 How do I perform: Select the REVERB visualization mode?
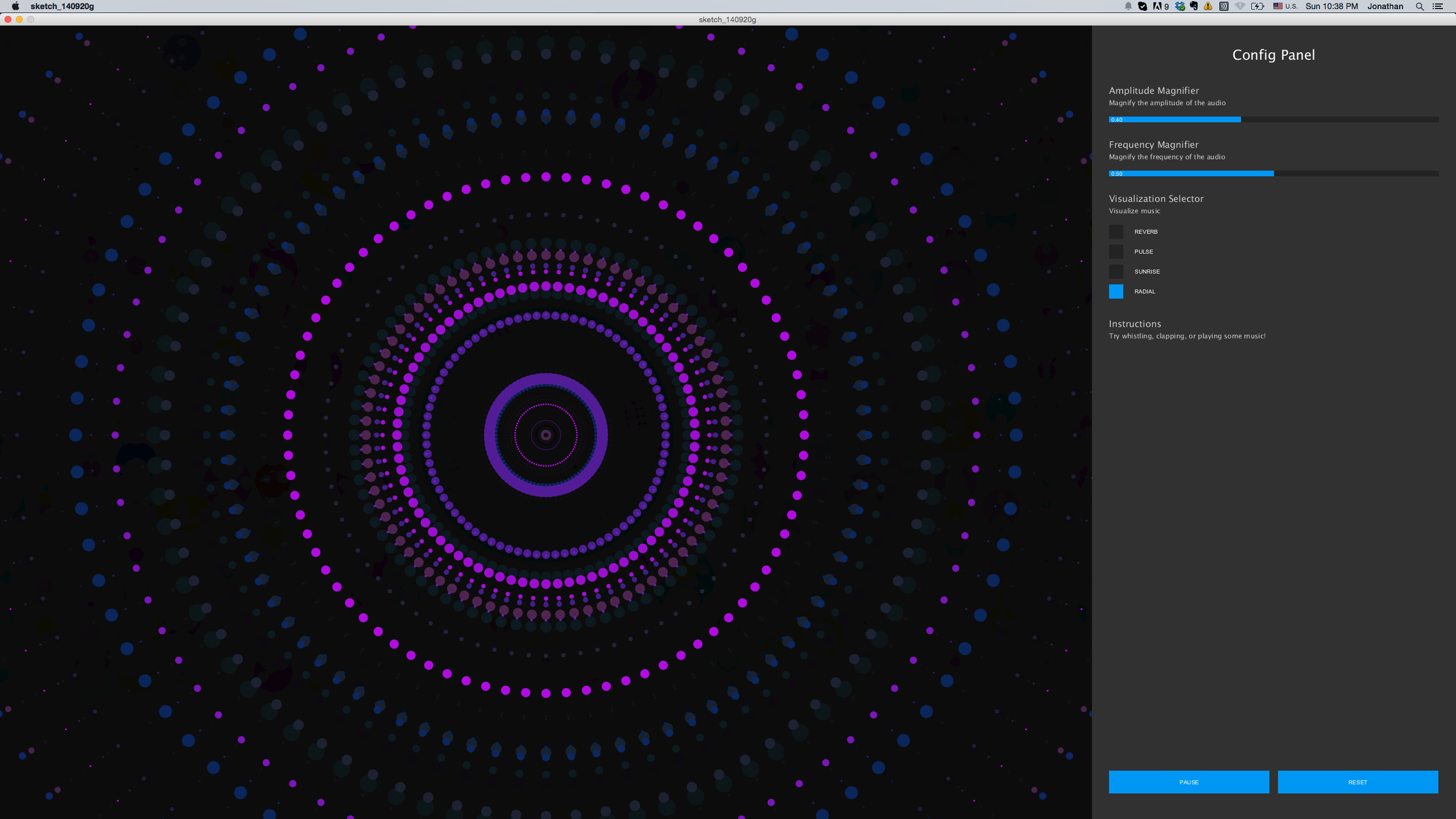(1116, 231)
